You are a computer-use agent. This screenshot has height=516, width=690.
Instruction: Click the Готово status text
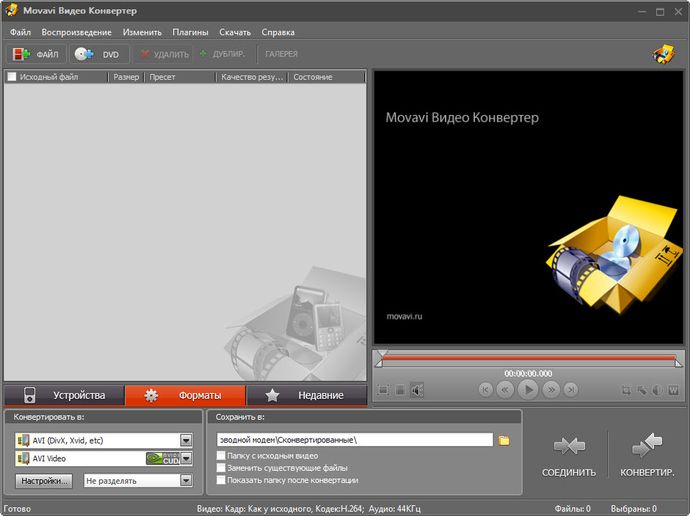pos(18,509)
